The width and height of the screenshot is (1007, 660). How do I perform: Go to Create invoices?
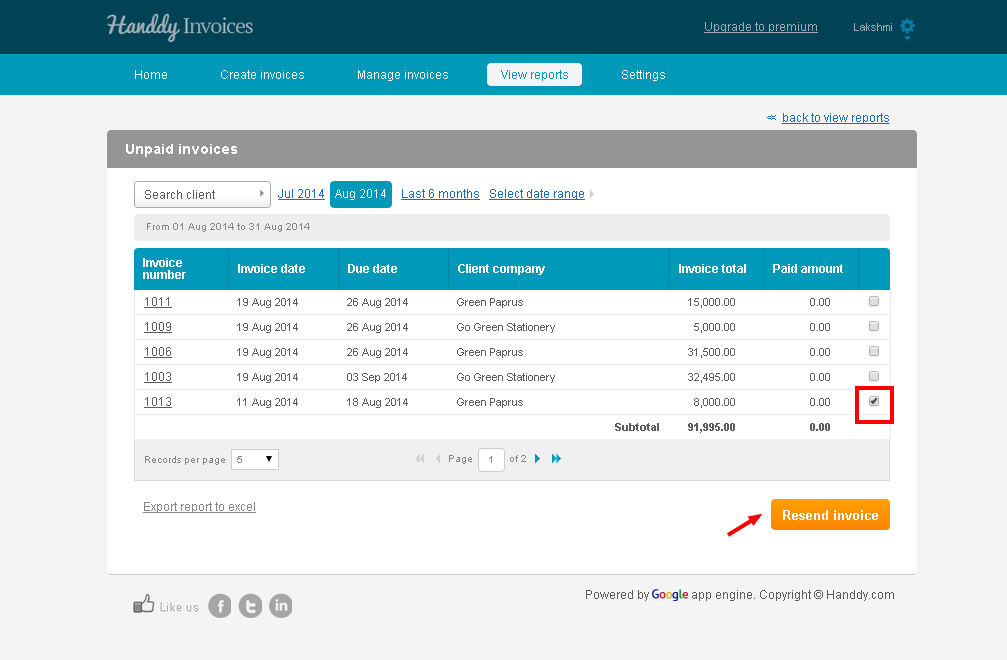point(262,74)
